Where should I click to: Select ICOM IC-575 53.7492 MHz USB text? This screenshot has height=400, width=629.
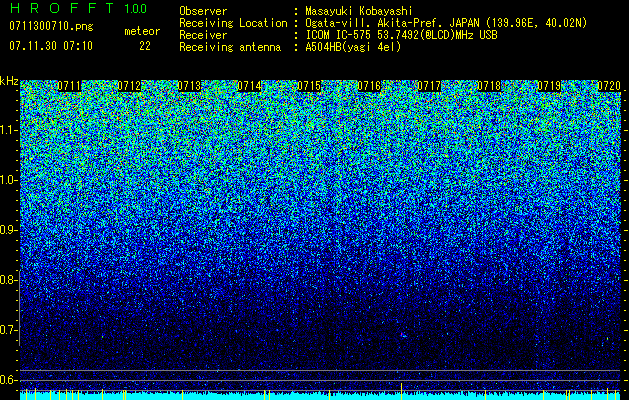(x=401, y=35)
